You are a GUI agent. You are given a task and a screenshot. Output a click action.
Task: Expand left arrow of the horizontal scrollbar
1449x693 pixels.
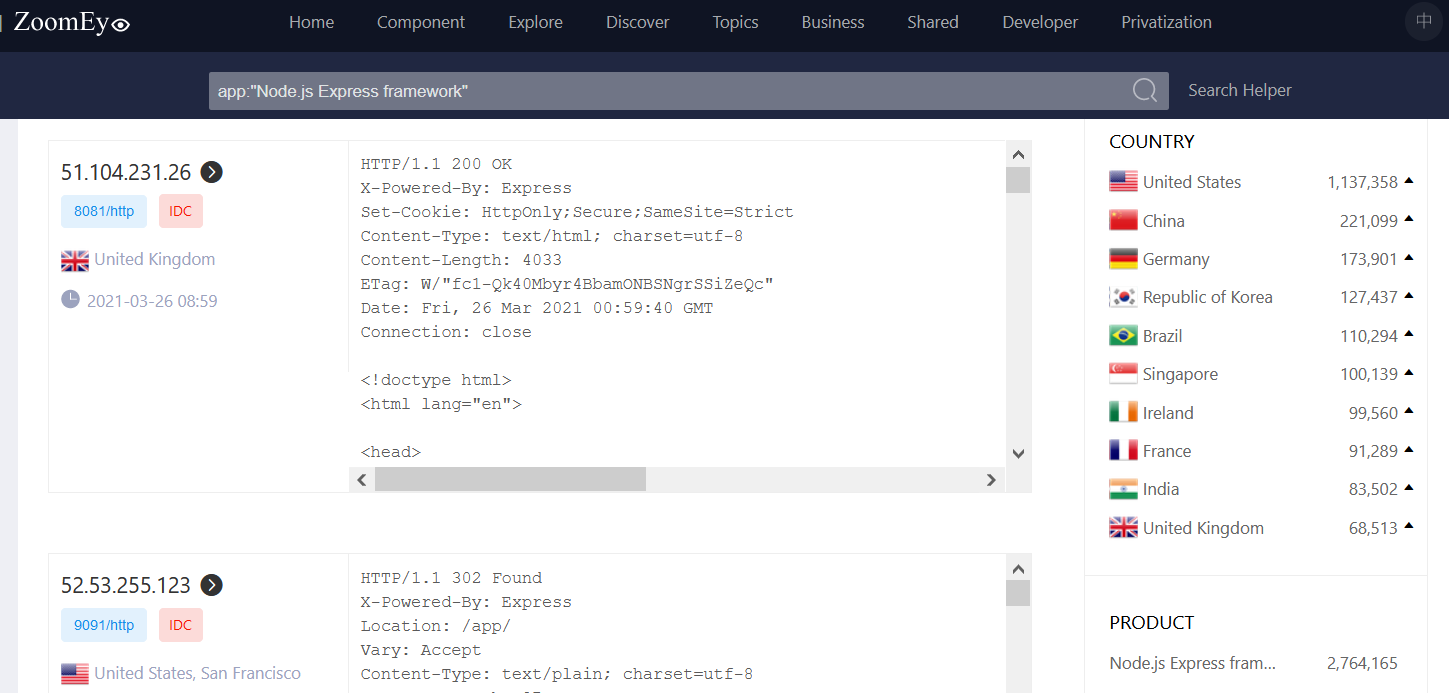(x=361, y=479)
